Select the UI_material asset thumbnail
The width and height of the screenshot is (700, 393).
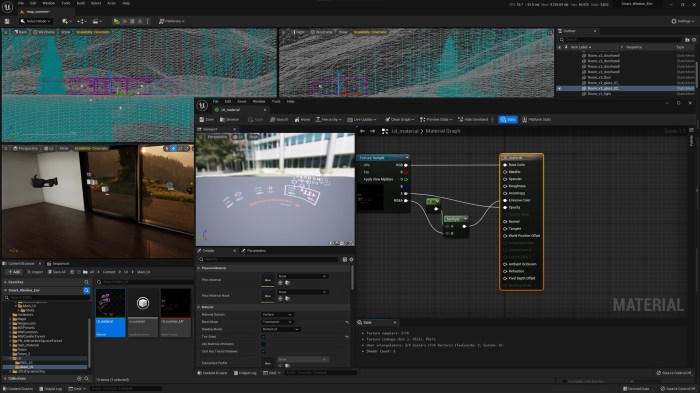[110, 313]
